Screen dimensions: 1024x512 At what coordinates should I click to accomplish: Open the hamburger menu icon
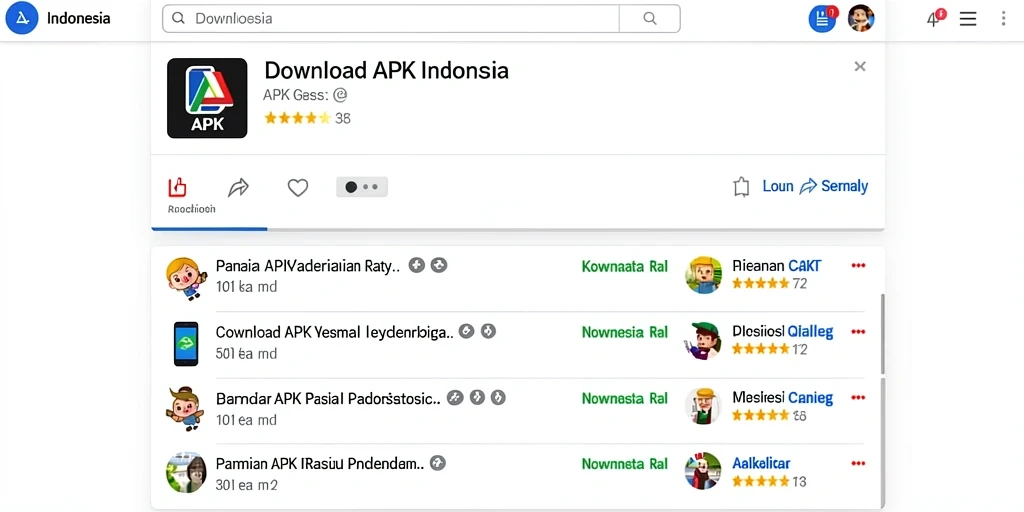pos(968,19)
